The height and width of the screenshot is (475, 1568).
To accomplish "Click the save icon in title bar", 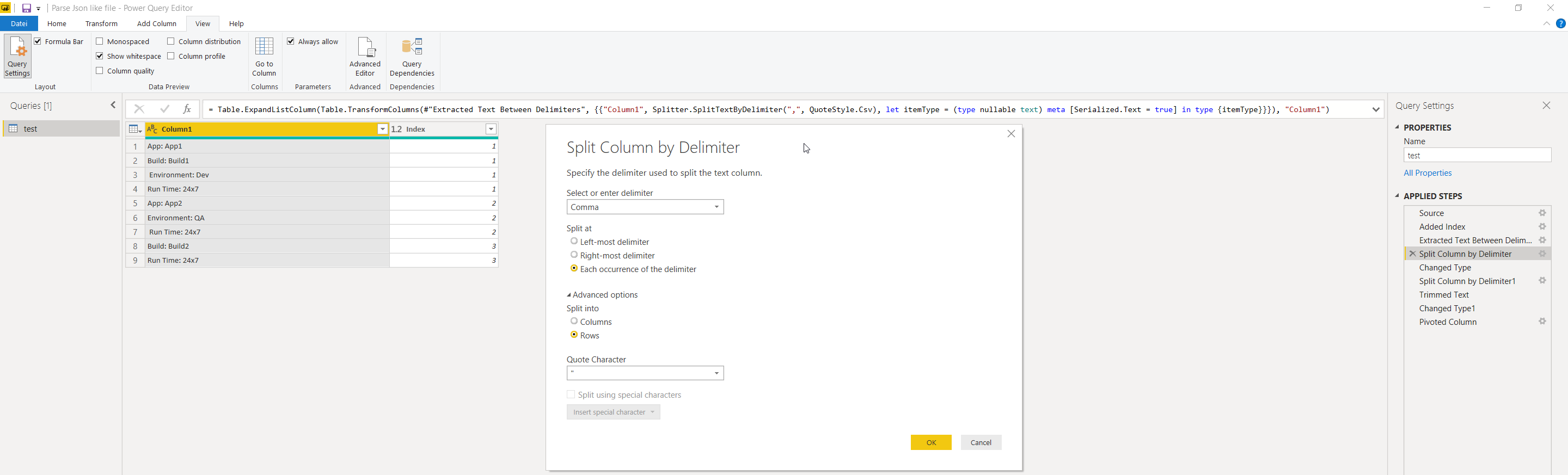I will tap(26, 8).
